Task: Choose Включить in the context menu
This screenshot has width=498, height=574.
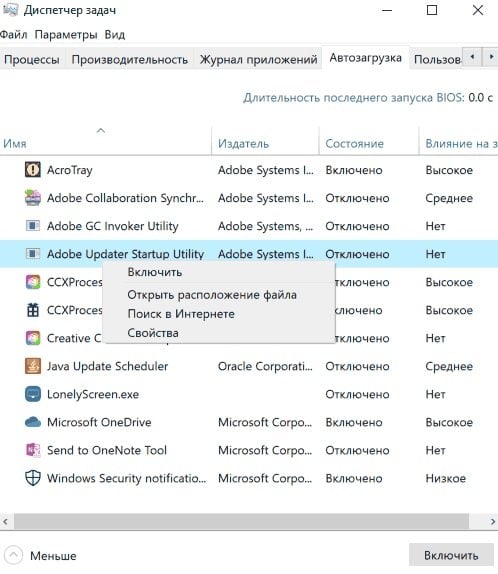Action: point(155,272)
